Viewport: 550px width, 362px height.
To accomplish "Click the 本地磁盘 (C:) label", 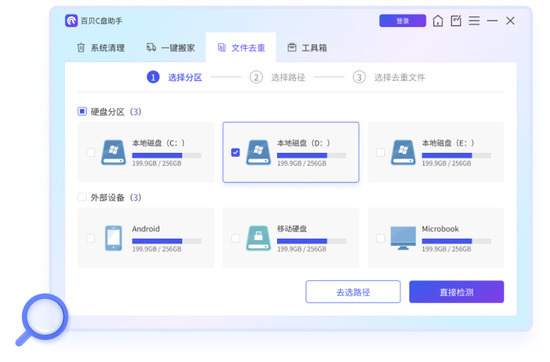I will [x=159, y=143].
